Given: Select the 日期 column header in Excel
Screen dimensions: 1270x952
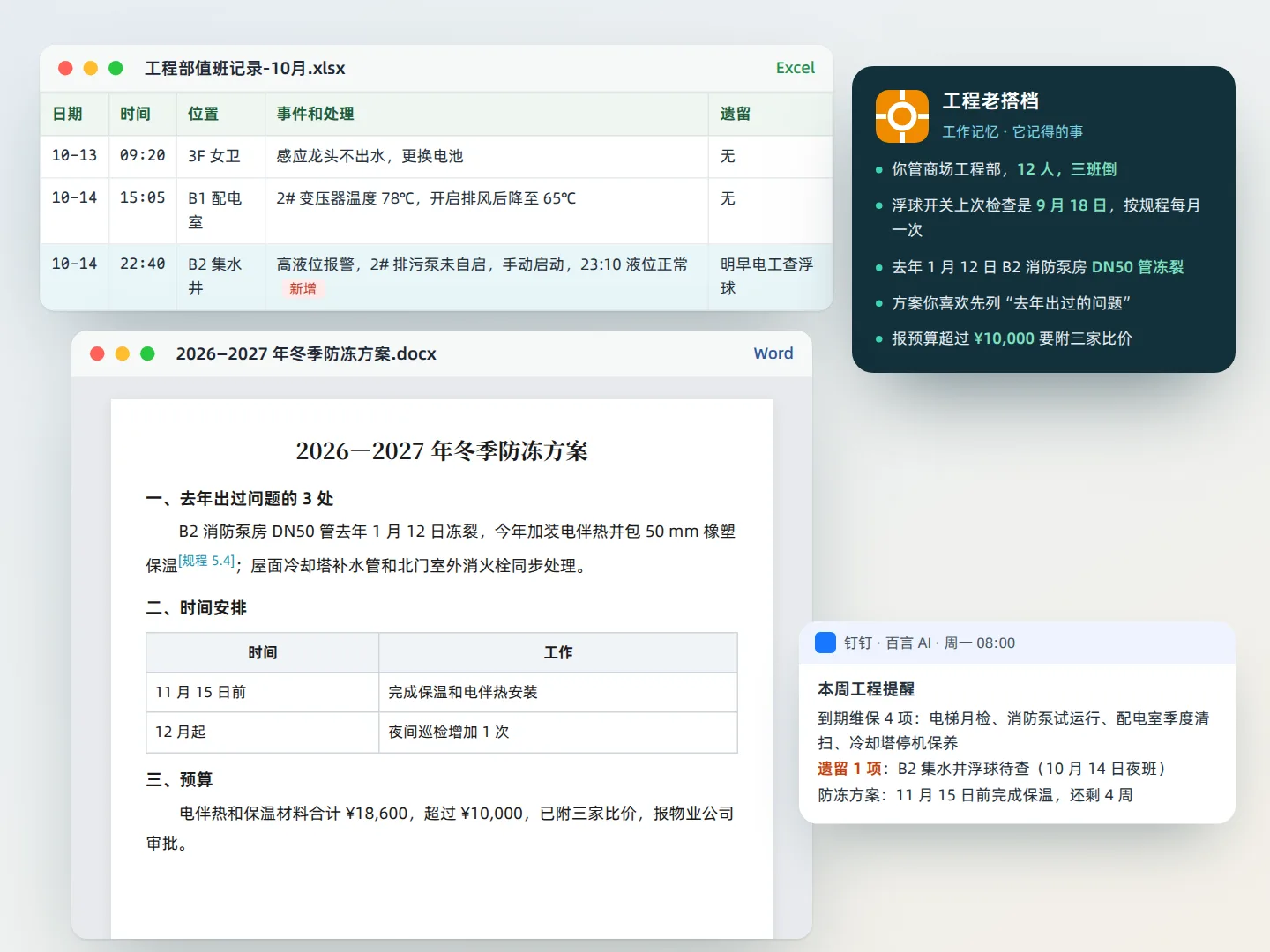Looking at the screenshot, I should pos(74,114).
